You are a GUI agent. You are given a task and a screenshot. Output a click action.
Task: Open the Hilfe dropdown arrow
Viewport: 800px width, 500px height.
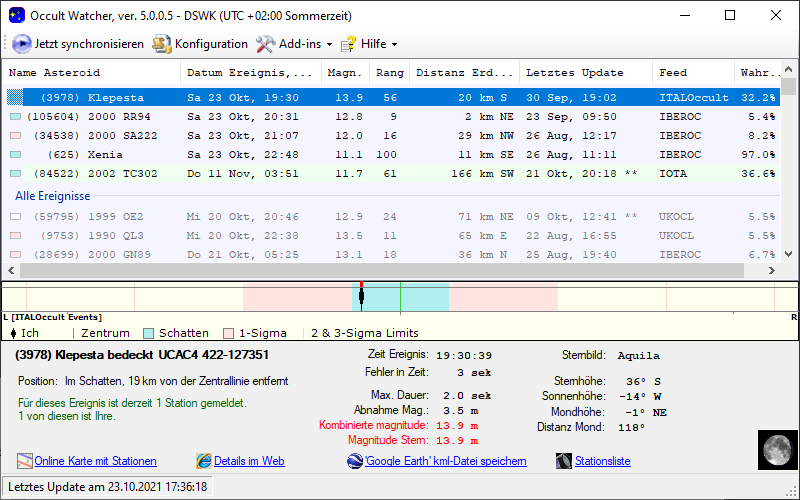[x=394, y=45]
